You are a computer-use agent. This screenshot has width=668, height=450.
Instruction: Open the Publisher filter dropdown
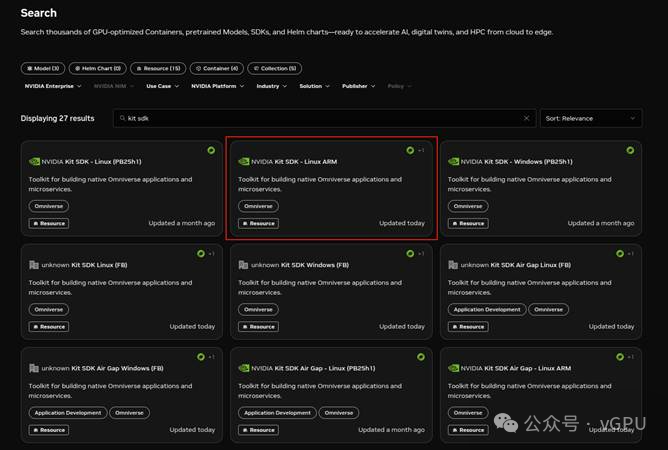point(358,86)
